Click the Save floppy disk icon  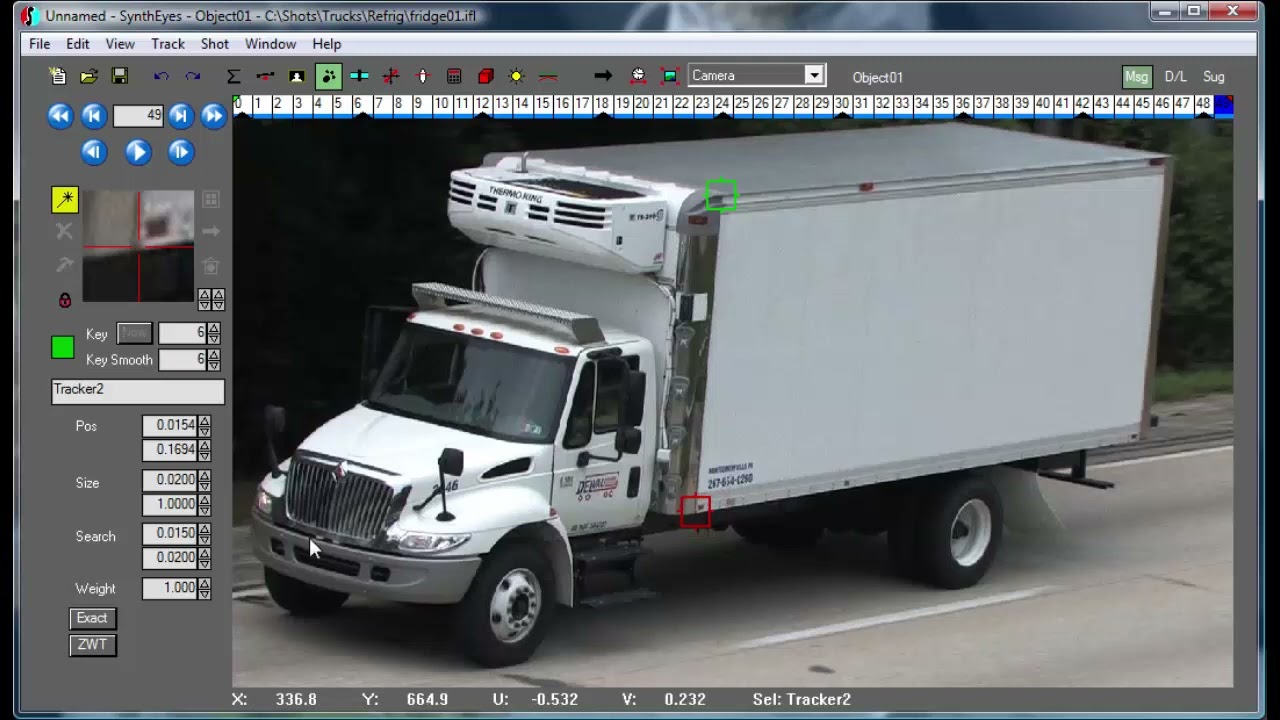(x=119, y=76)
